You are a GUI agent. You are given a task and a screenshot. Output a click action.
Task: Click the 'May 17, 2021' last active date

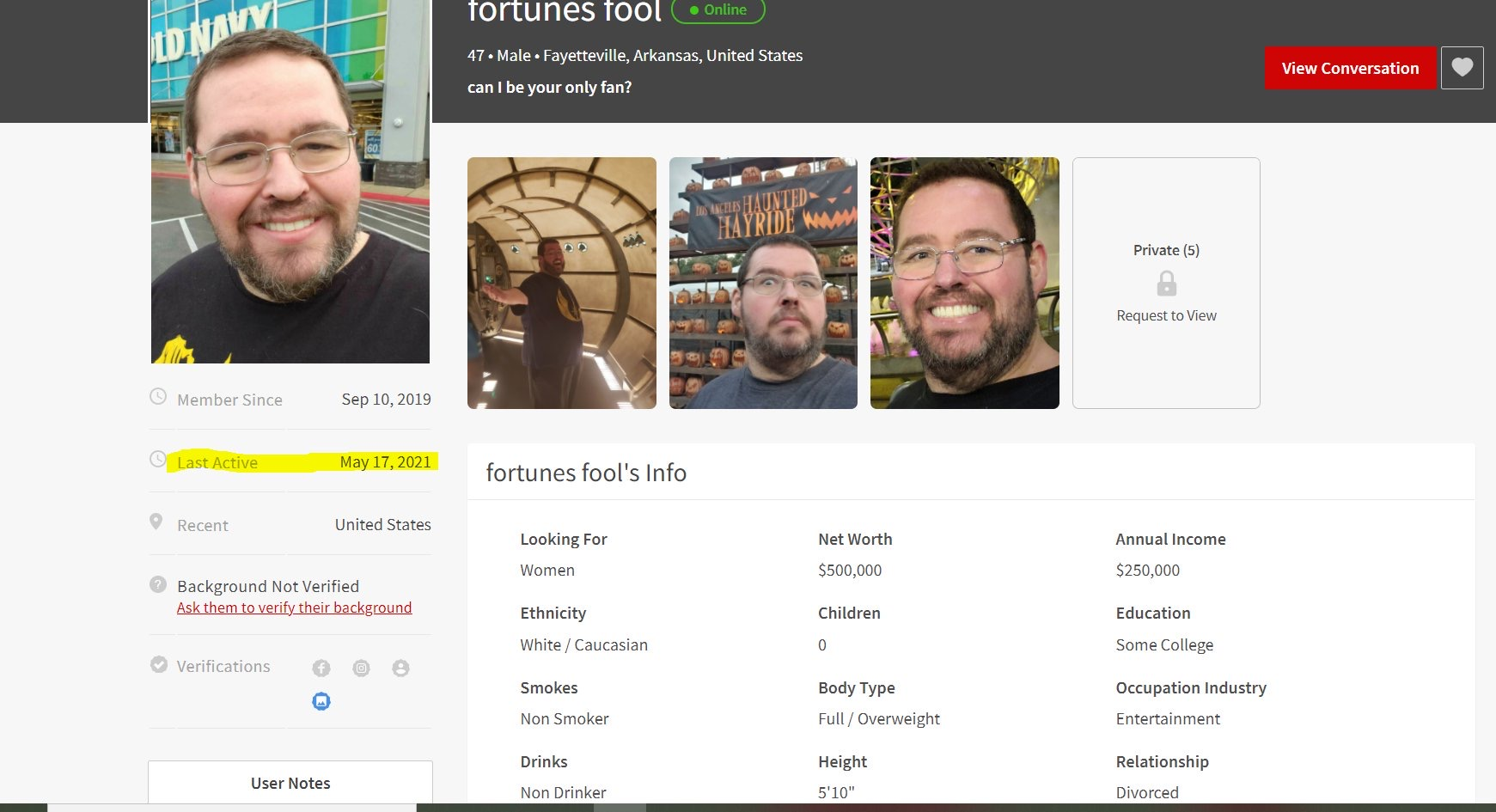[x=386, y=462]
